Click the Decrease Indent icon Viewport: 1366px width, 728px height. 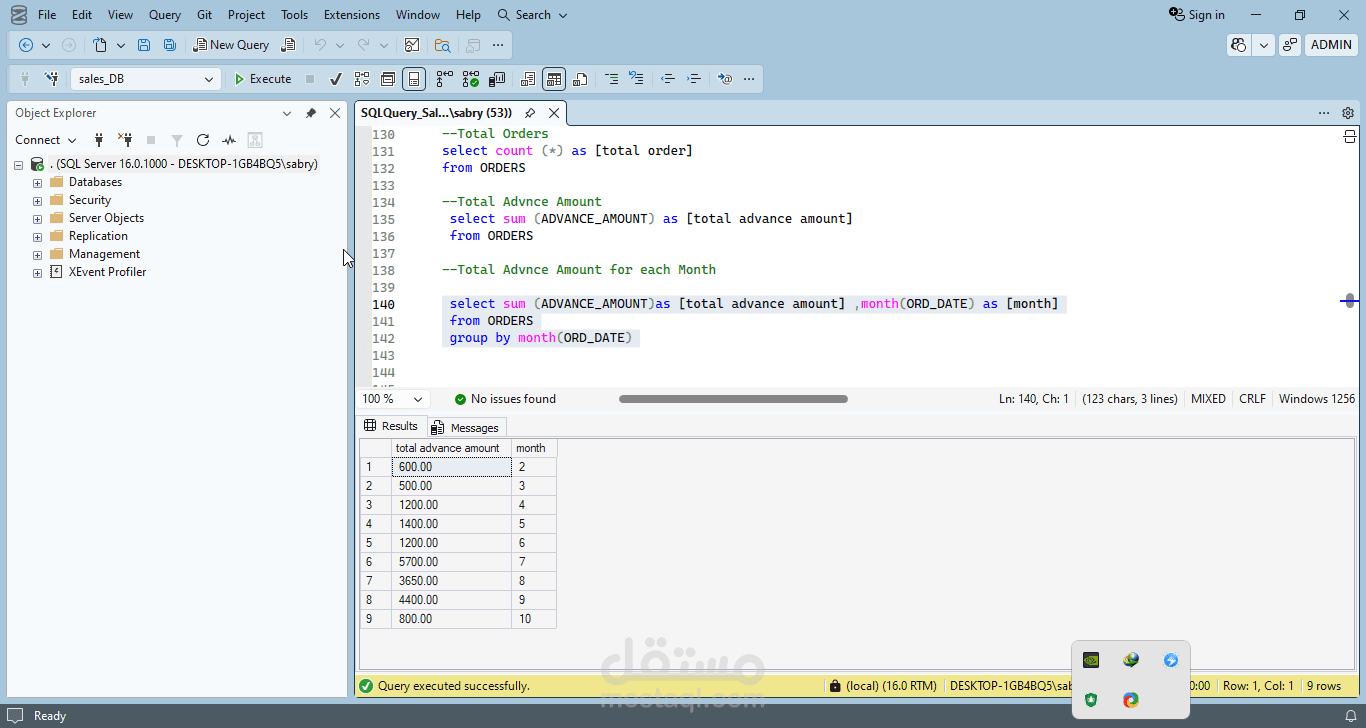pos(668,79)
